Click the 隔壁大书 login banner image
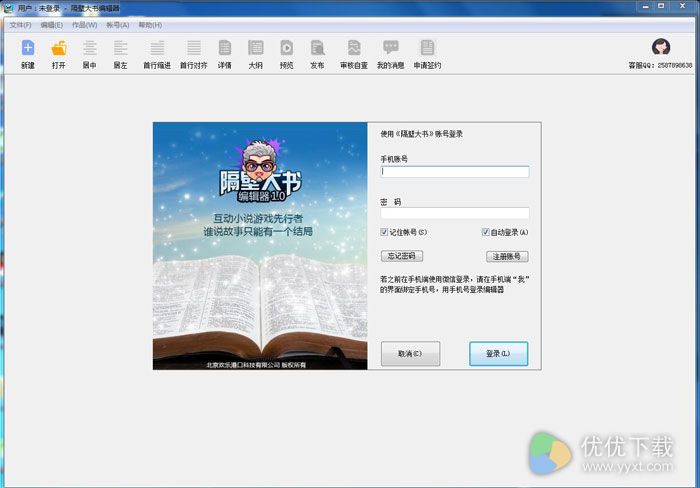 click(260, 246)
